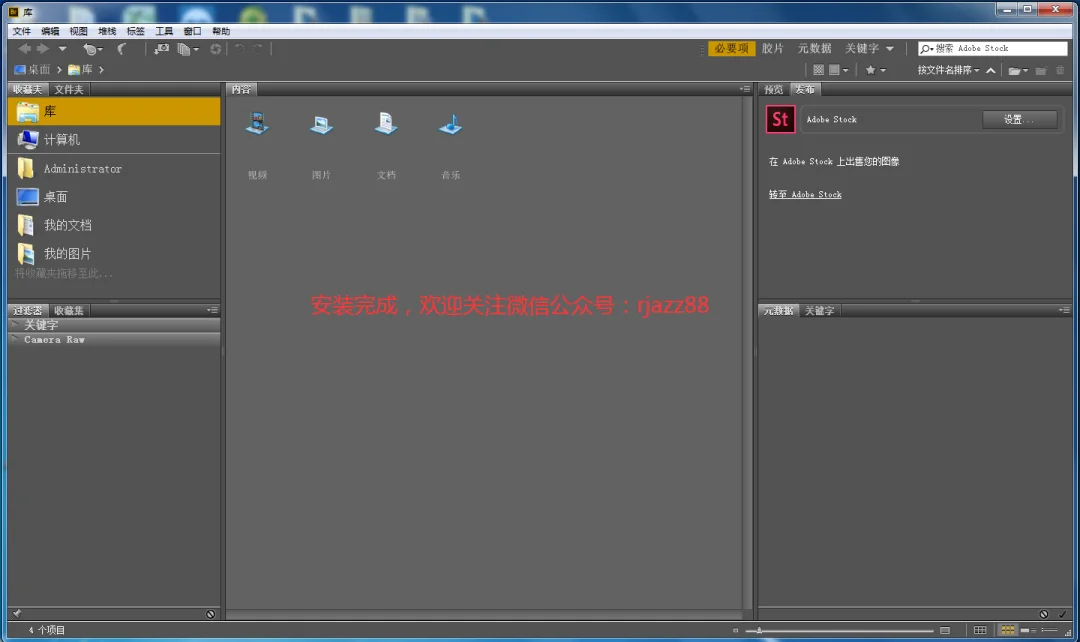Select the 音乐 library icon
The width and height of the screenshot is (1080, 642).
450,125
